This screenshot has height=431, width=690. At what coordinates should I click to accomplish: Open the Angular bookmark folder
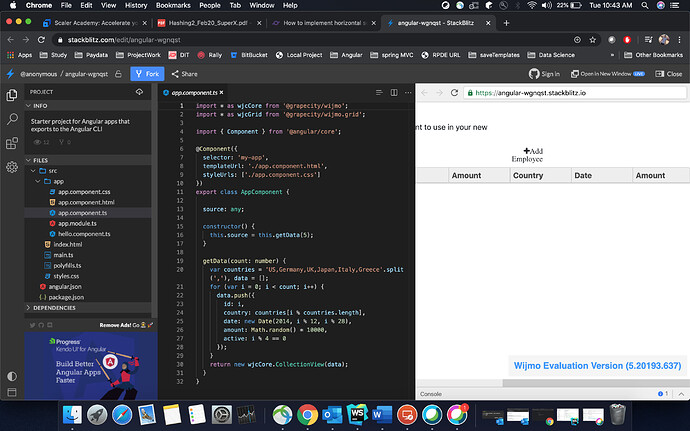point(346,55)
